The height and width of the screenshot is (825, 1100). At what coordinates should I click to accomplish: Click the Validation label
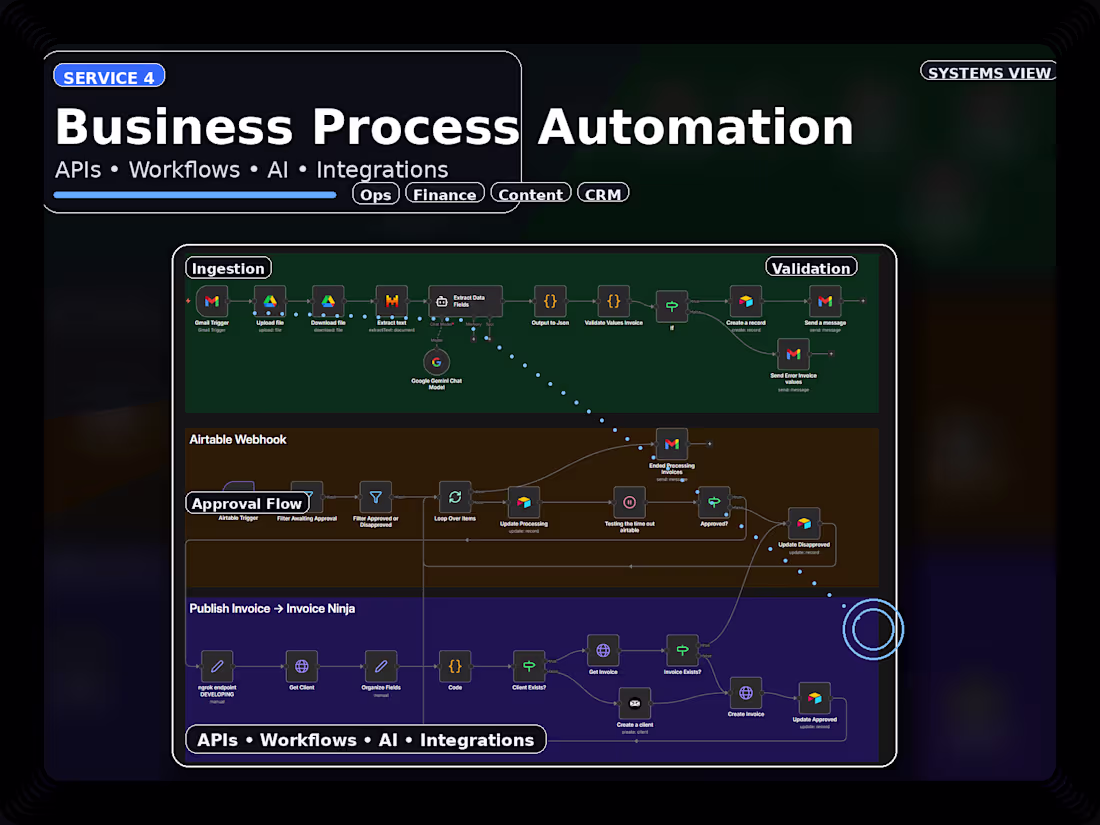[x=811, y=268]
